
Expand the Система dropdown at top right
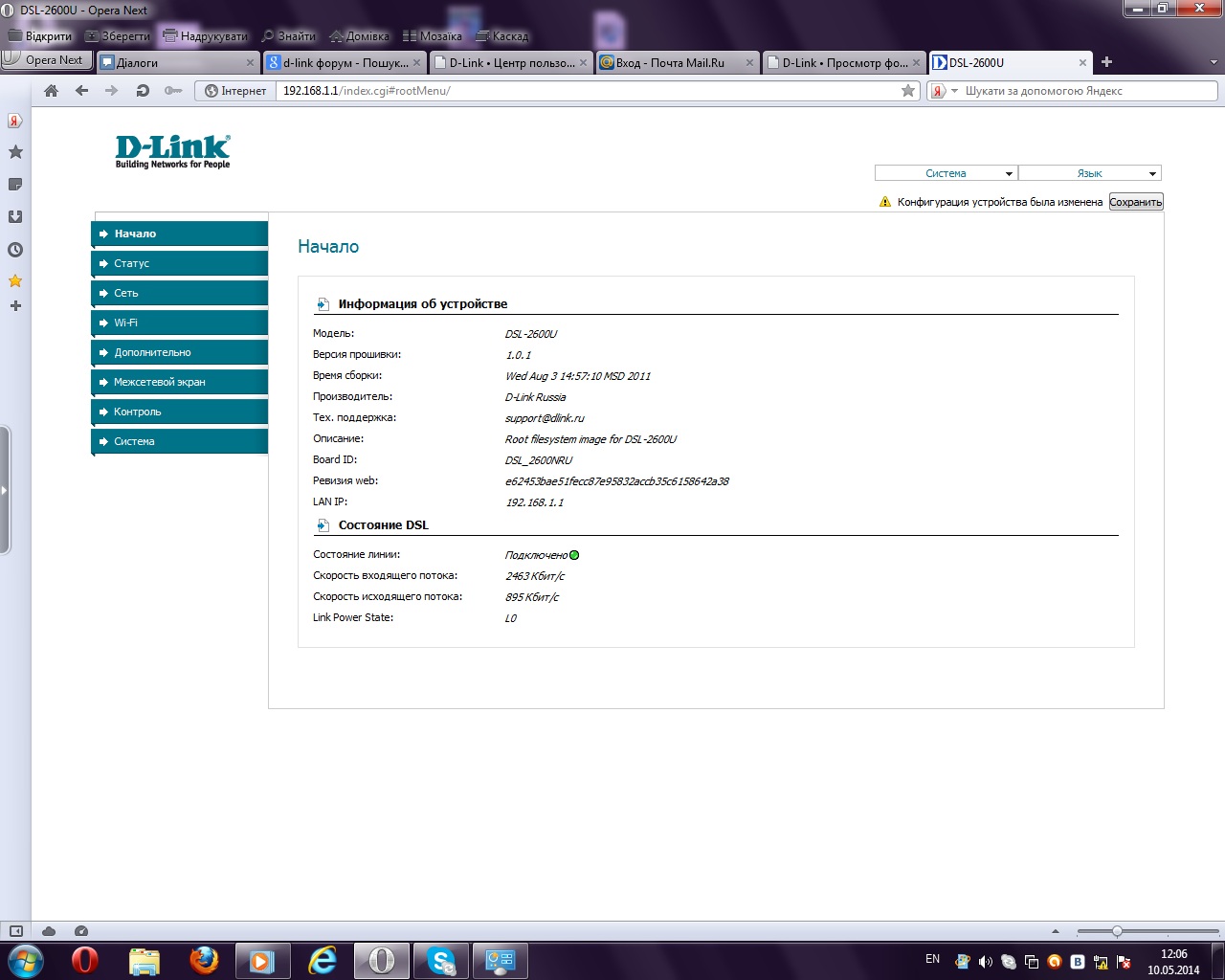click(946, 173)
